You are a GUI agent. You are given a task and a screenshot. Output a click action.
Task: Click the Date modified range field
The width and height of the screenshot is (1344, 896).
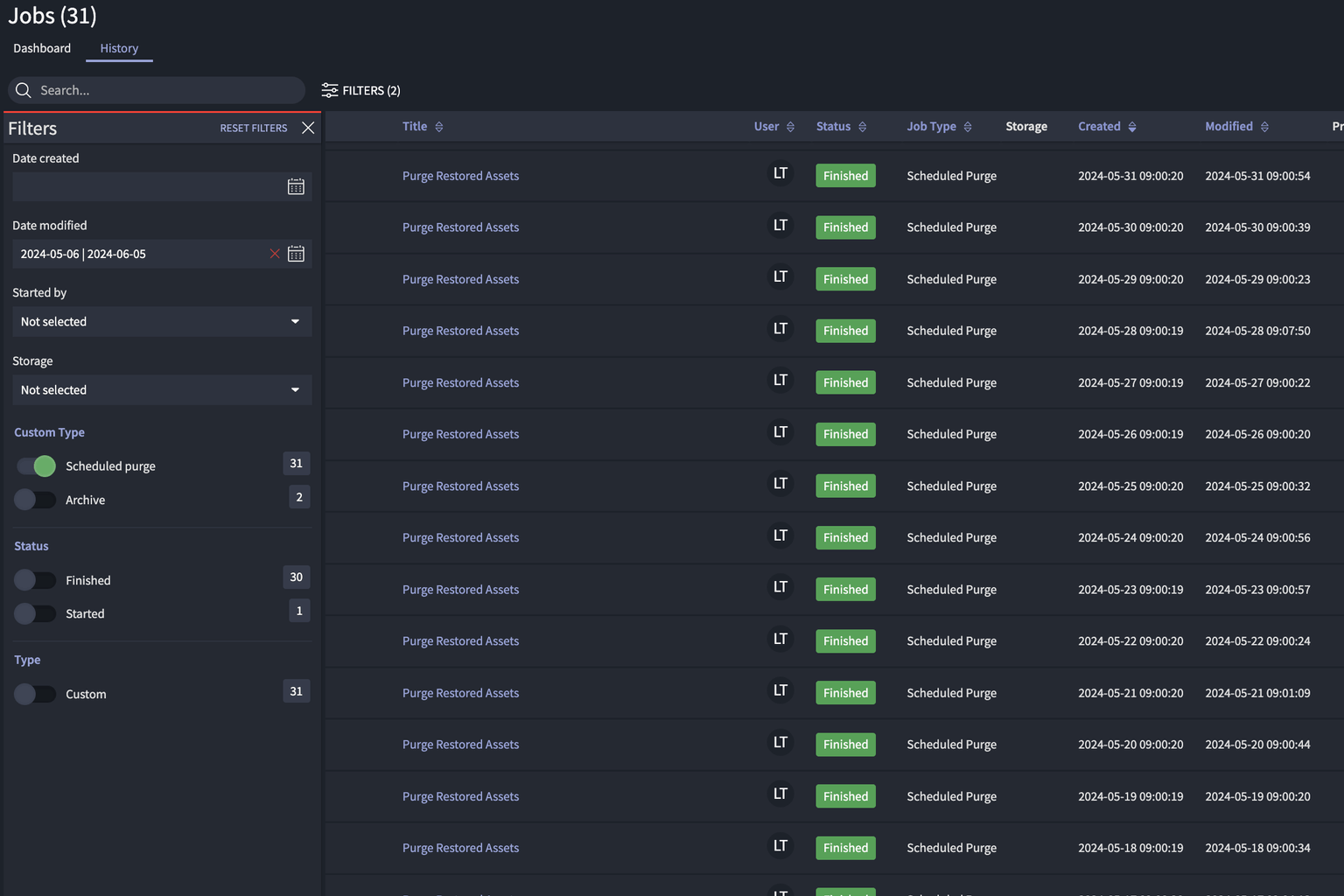click(162, 254)
